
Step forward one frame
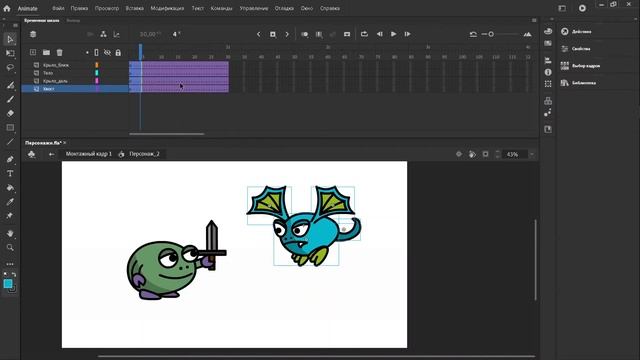[x=407, y=34]
